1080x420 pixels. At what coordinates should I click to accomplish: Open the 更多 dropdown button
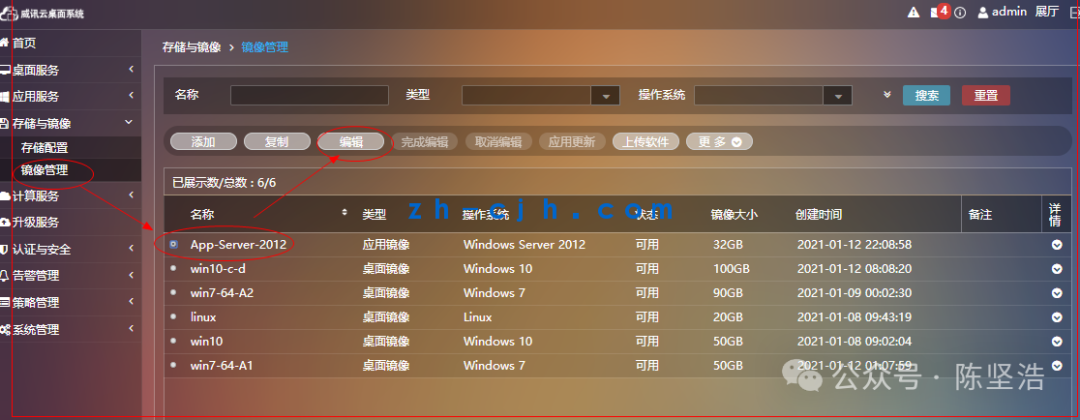coord(719,142)
